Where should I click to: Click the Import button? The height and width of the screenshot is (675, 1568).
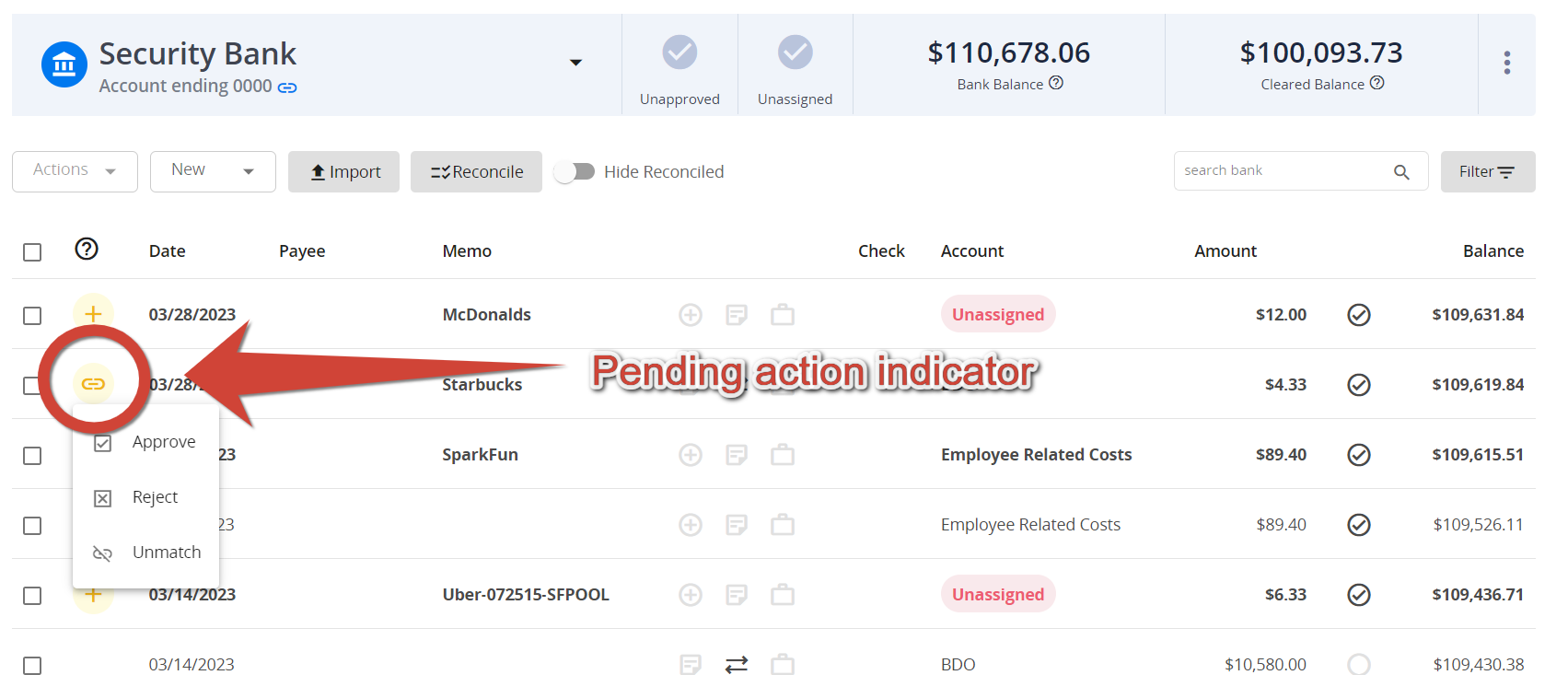[343, 171]
